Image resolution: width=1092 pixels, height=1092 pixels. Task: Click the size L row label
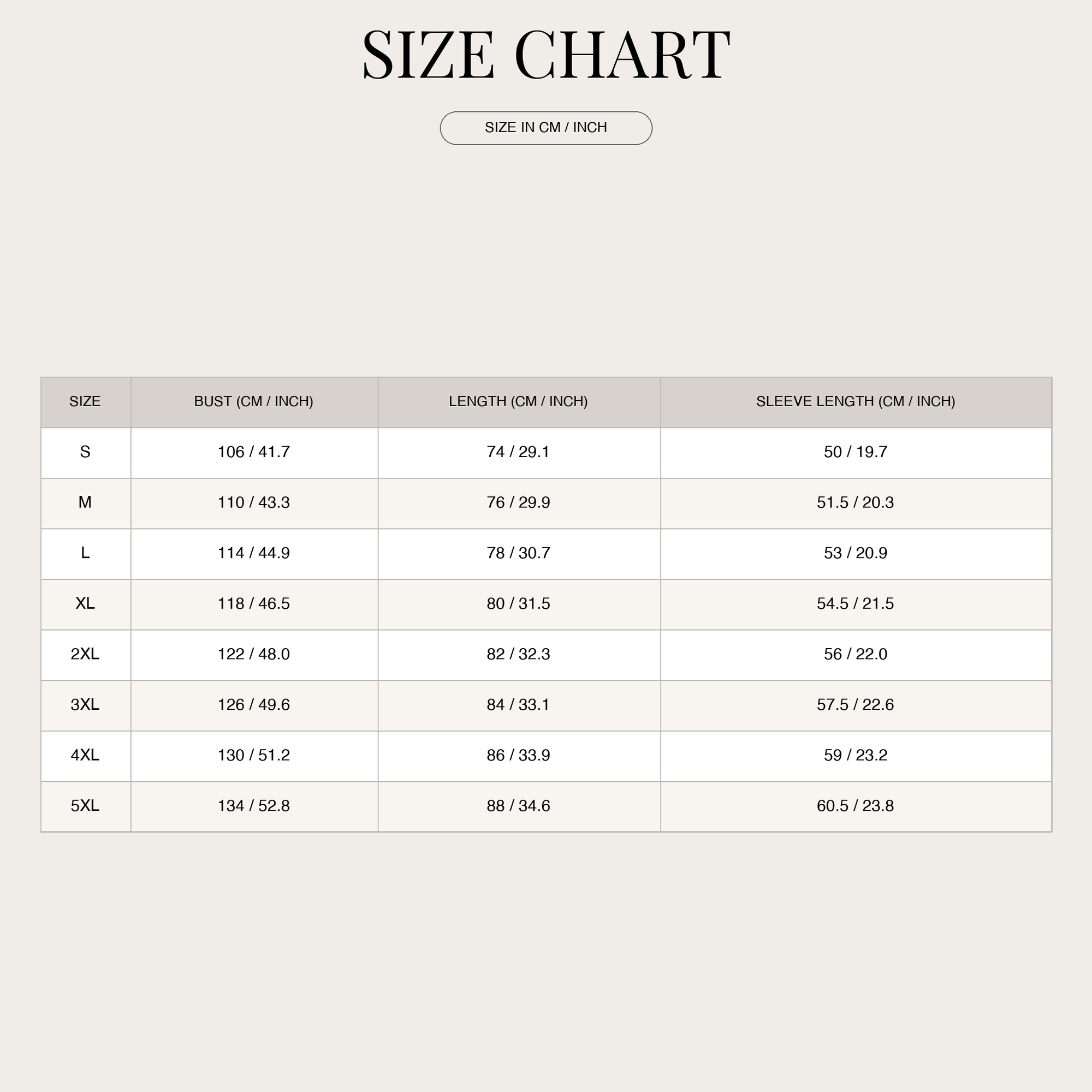coord(85,553)
